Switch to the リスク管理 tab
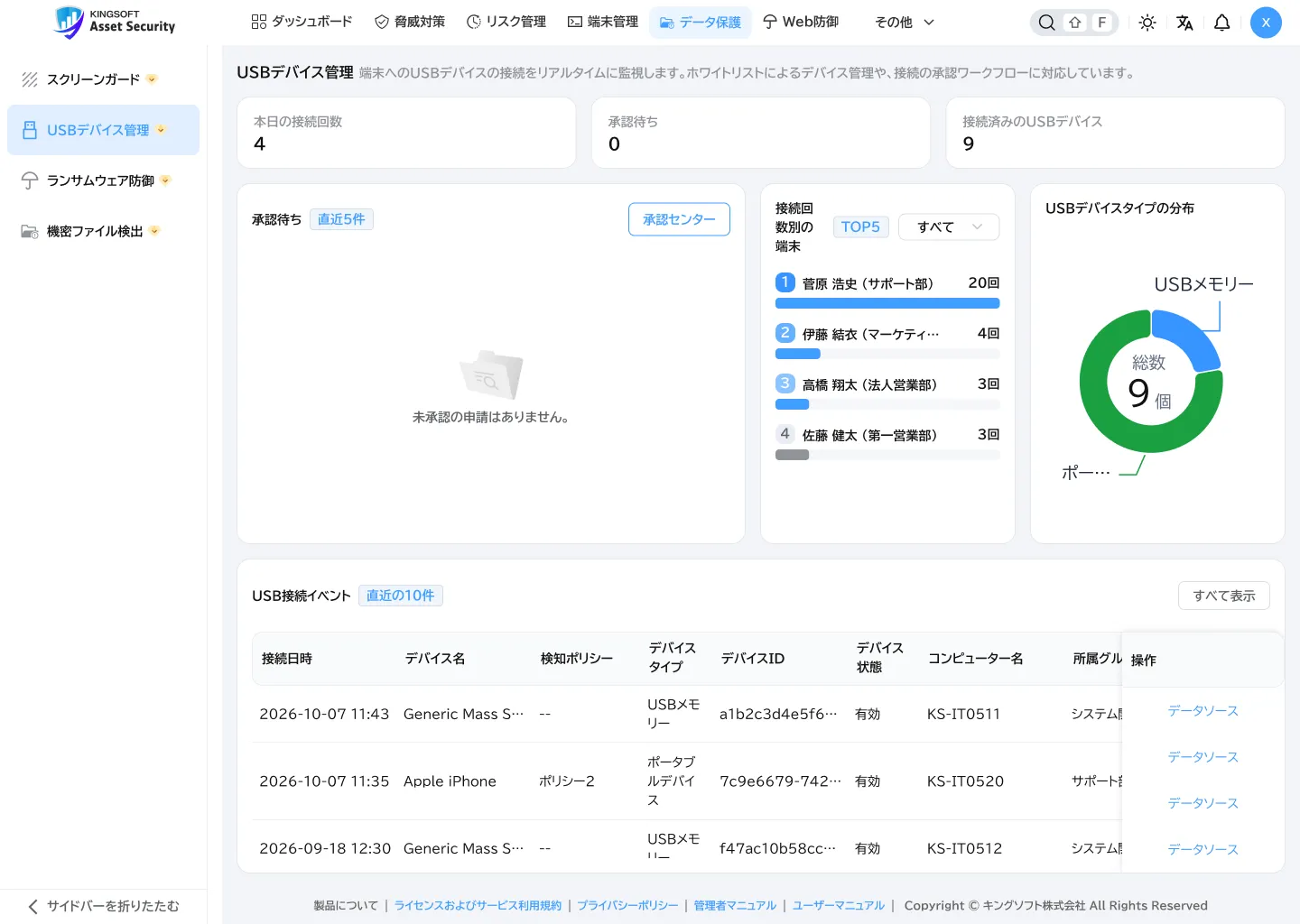Screen dimensions: 1300x924 pos(506,22)
